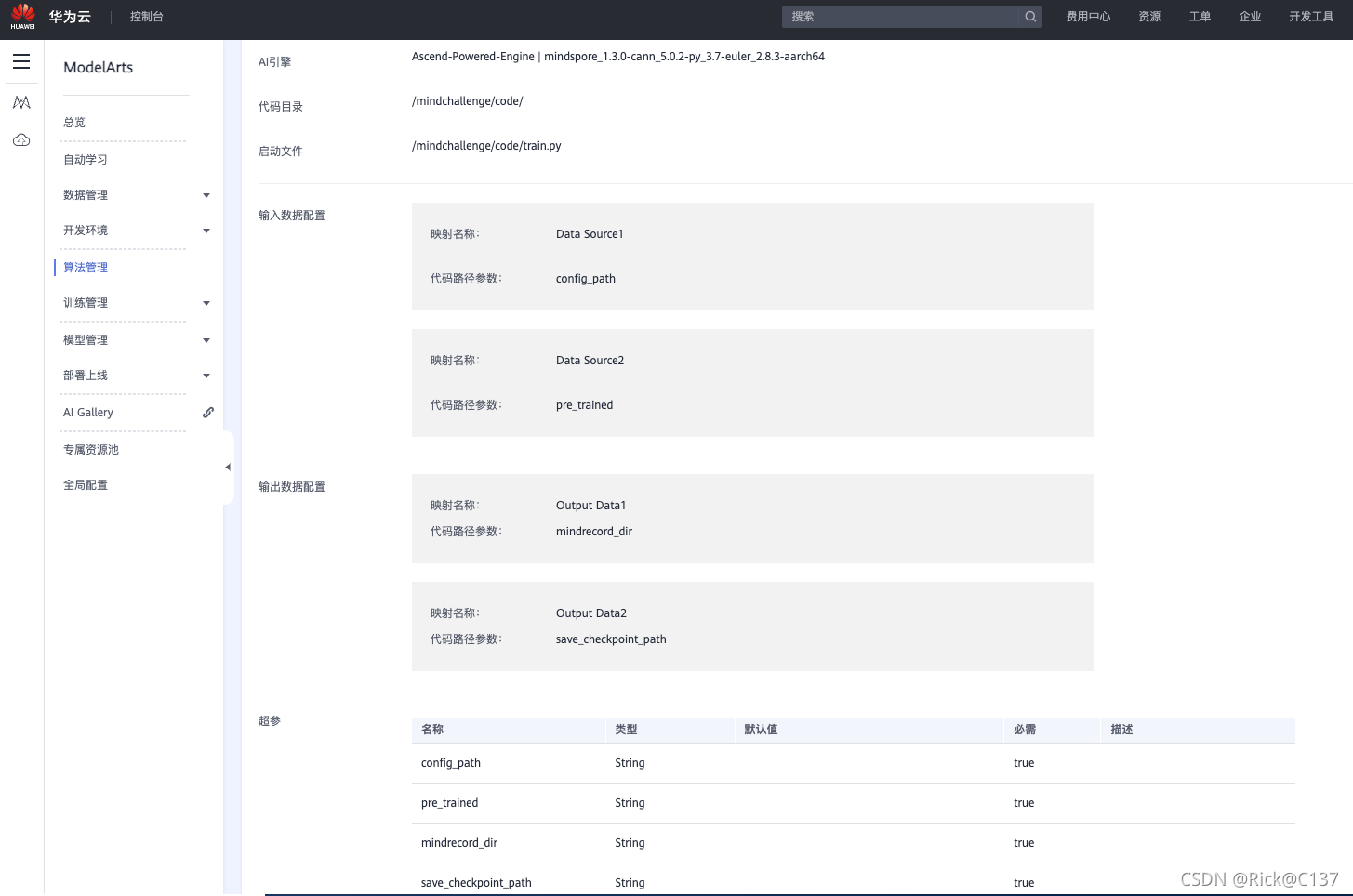Open 部署上线 menu item
Screen dimensions: 1353x896
pyautogui.click(x=86, y=376)
